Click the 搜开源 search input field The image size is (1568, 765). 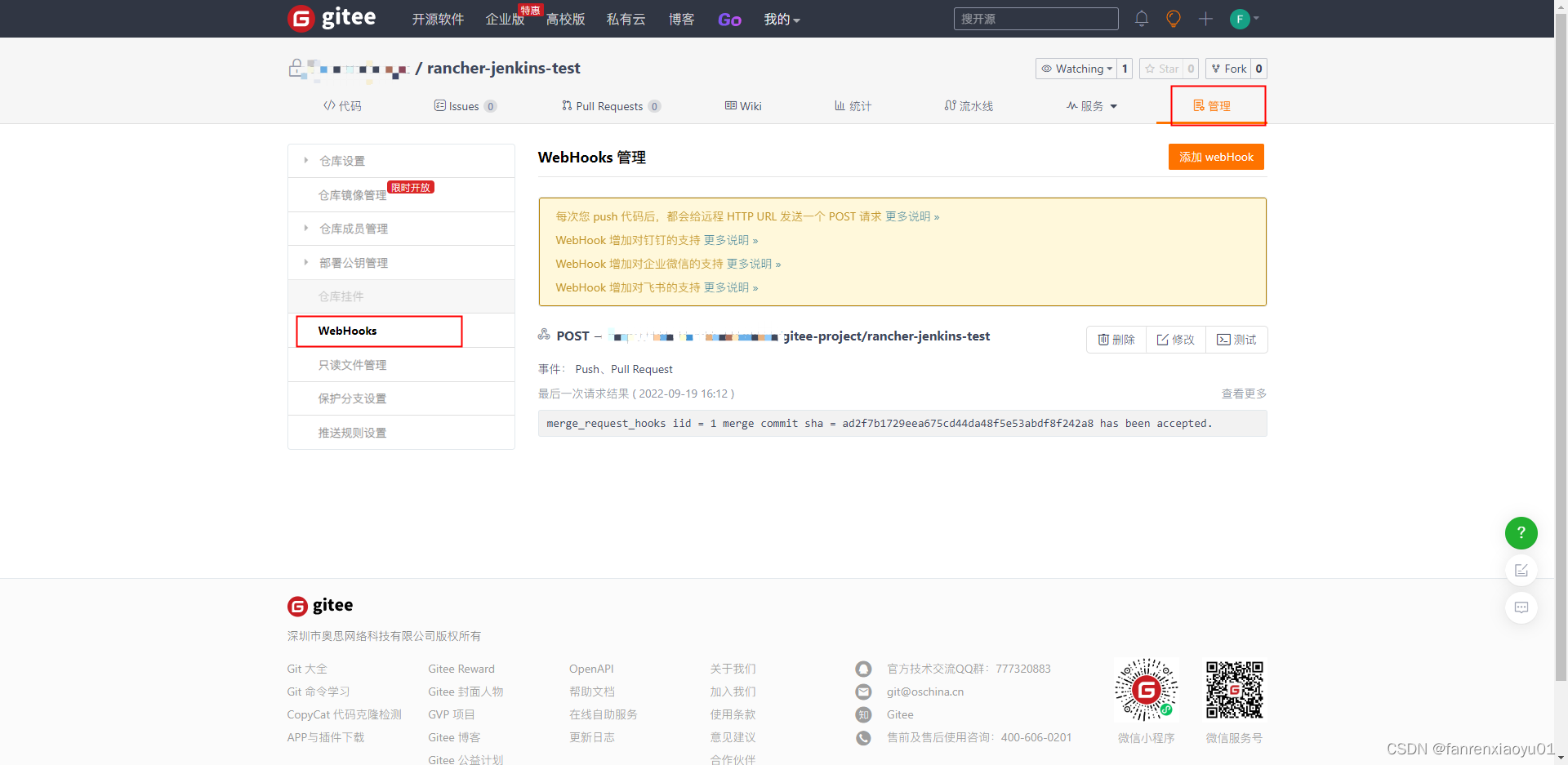[x=1036, y=19]
